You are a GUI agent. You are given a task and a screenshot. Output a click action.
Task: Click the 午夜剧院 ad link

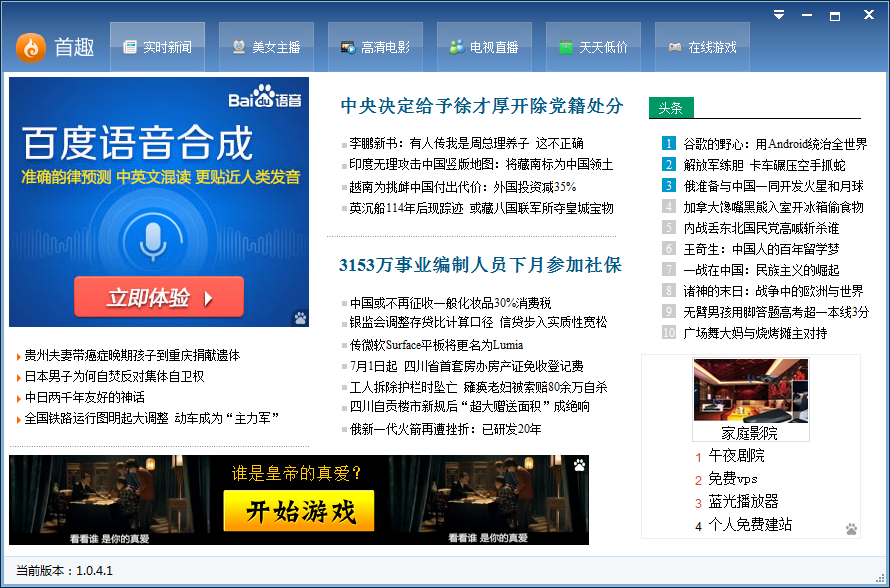click(736, 456)
